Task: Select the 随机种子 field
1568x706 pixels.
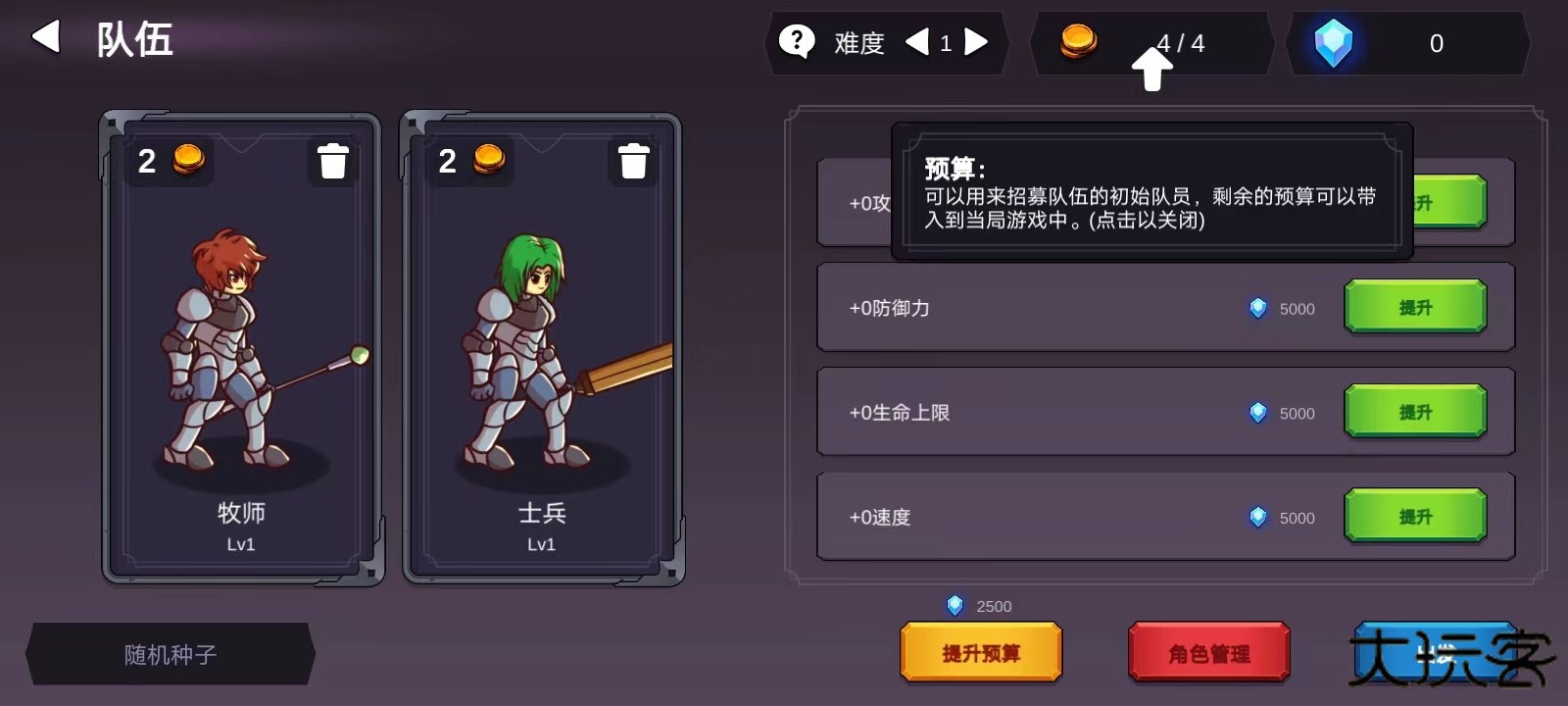Action: pos(171,654)
